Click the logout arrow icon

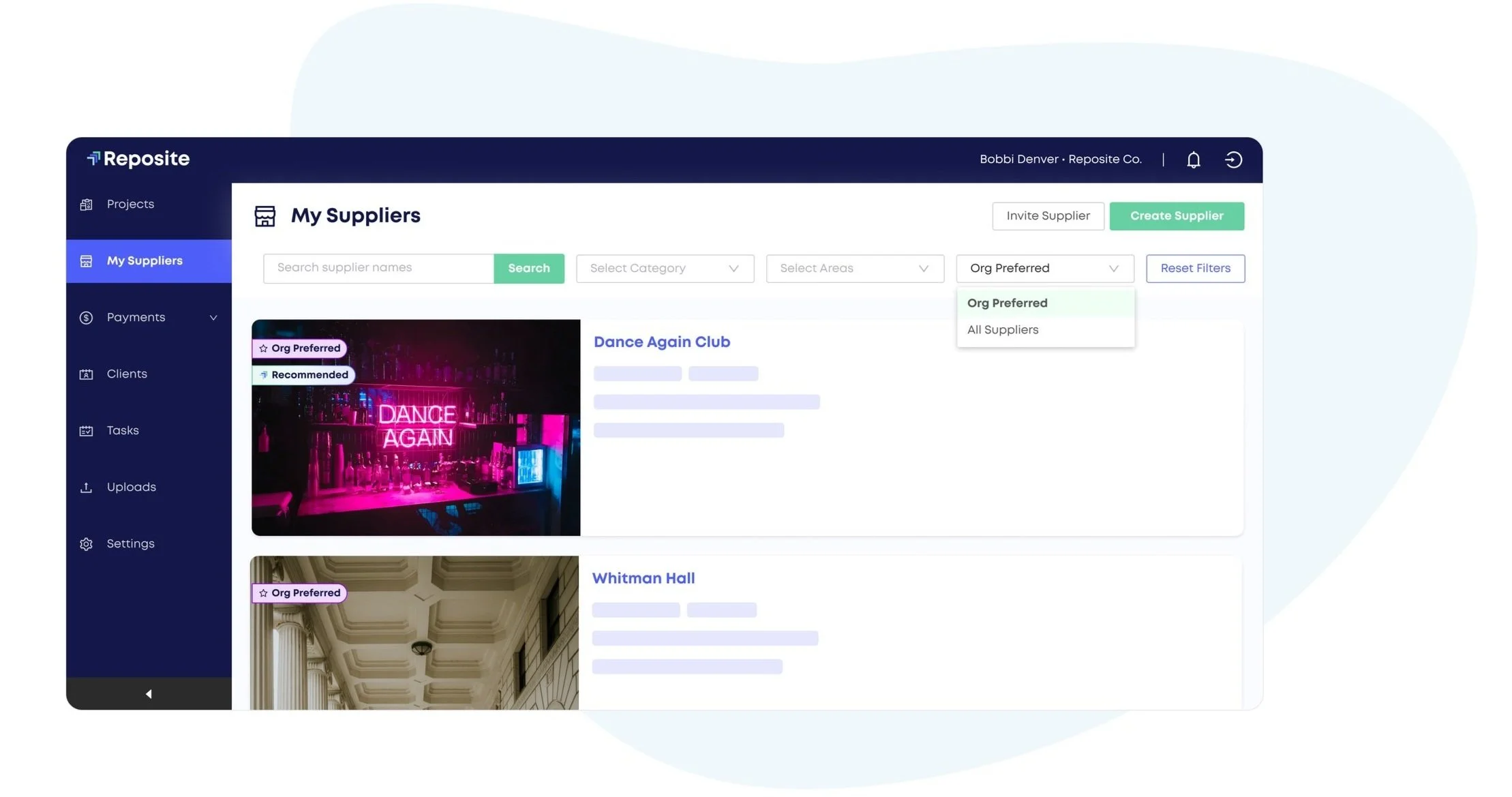click(x=1233, y=160)
